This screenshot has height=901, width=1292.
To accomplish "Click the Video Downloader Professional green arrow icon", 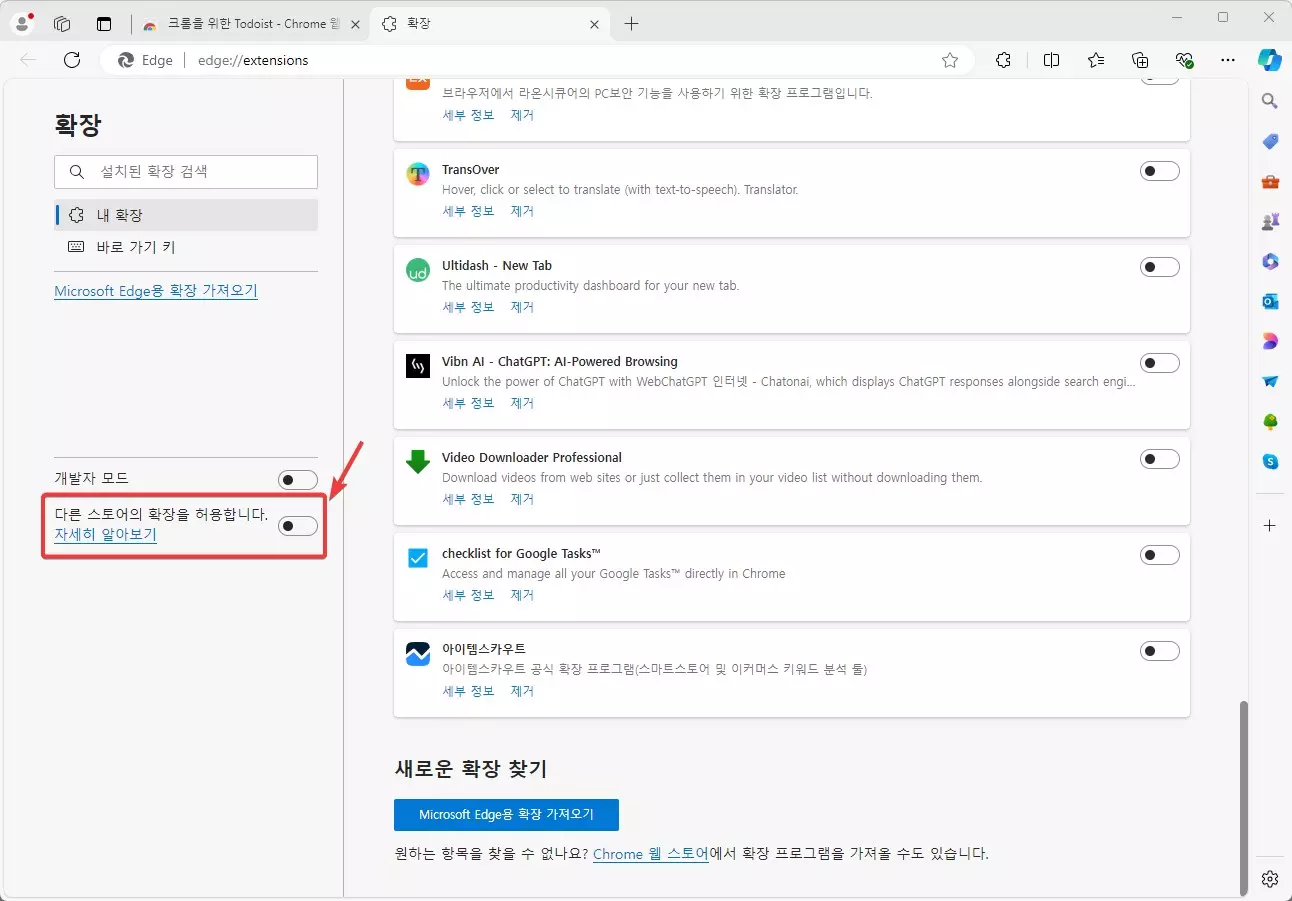I will (x=418, y=462).
